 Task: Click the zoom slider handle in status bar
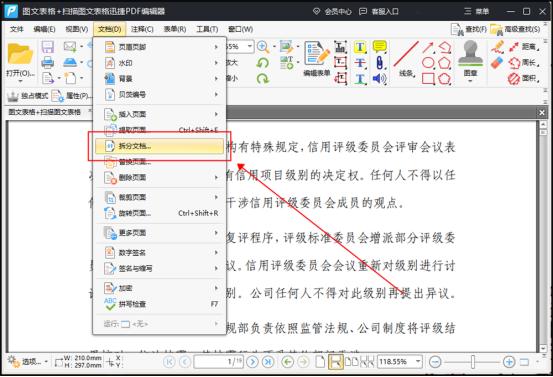(x=473, y=361)
